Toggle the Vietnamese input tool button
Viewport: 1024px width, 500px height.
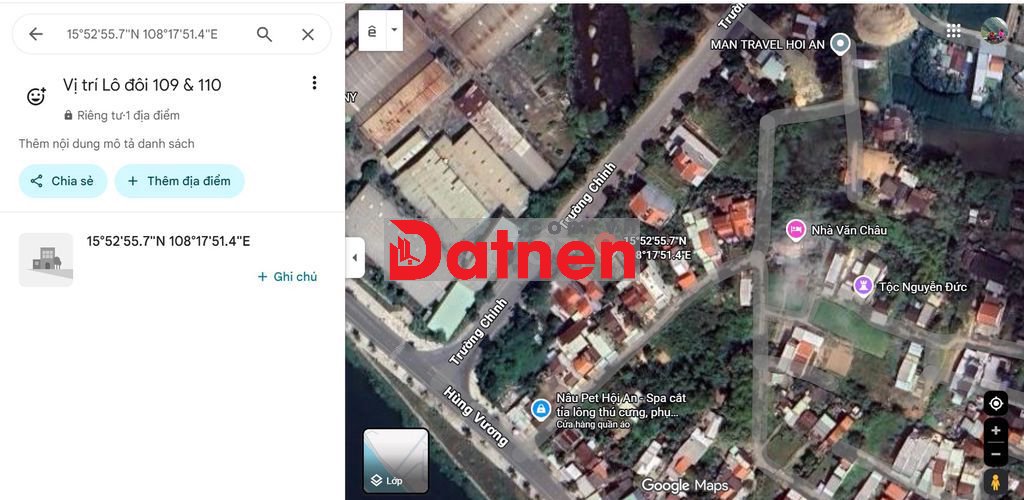[372, 30]
